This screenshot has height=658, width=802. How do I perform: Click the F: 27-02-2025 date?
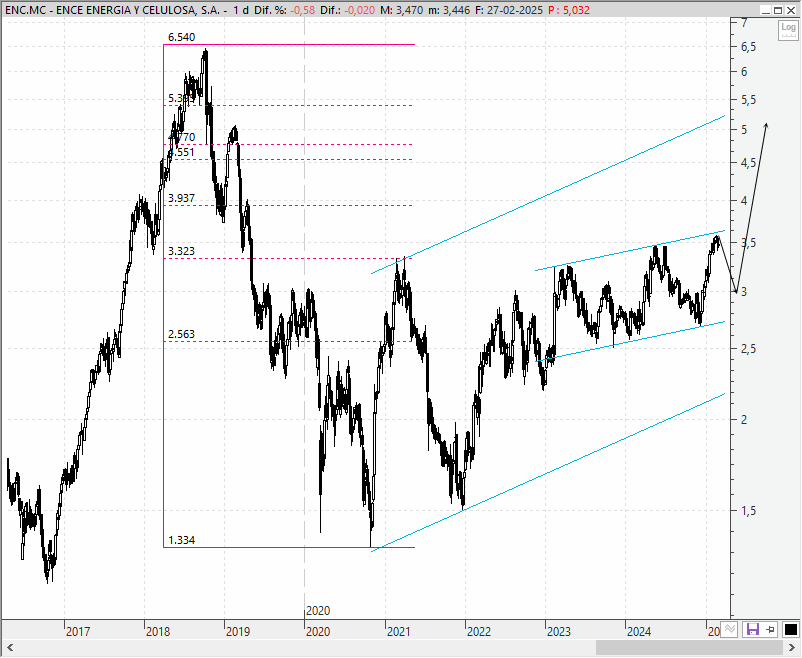click(x=508, y=10)
